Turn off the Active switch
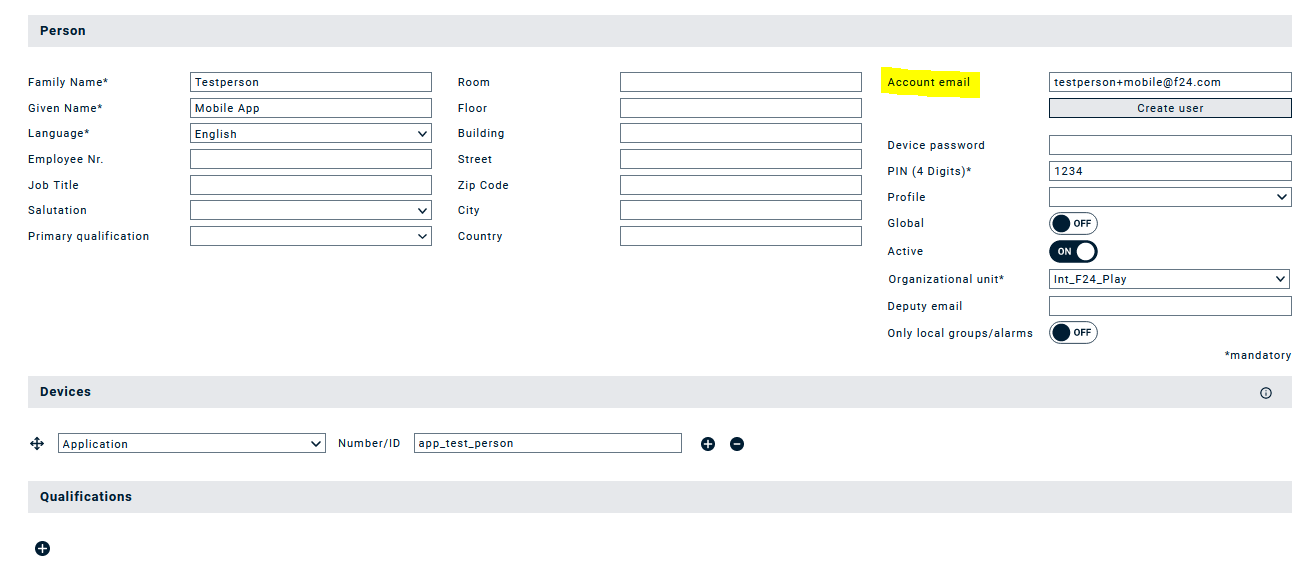This screenshot has height=584, width=1313. click(x=1073, y=251)
